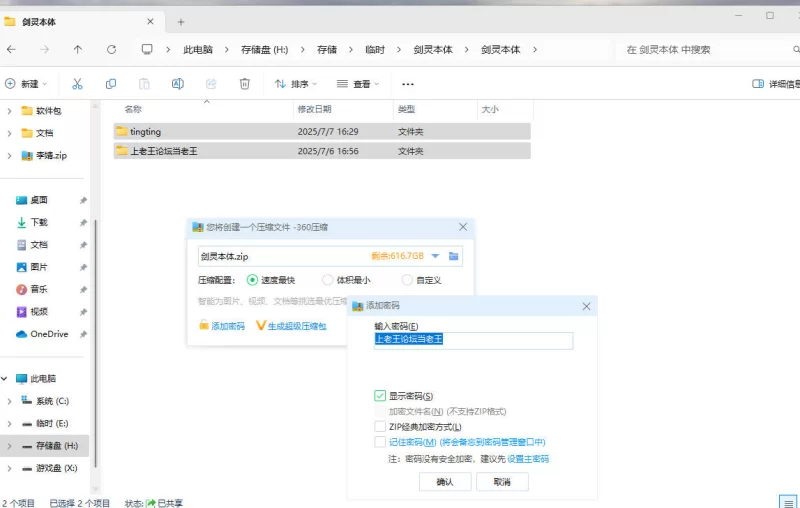This screenshot has height=508, width=800.
Task: Click the Cut scissors icon in toolbar
Action: coord(77,84)
